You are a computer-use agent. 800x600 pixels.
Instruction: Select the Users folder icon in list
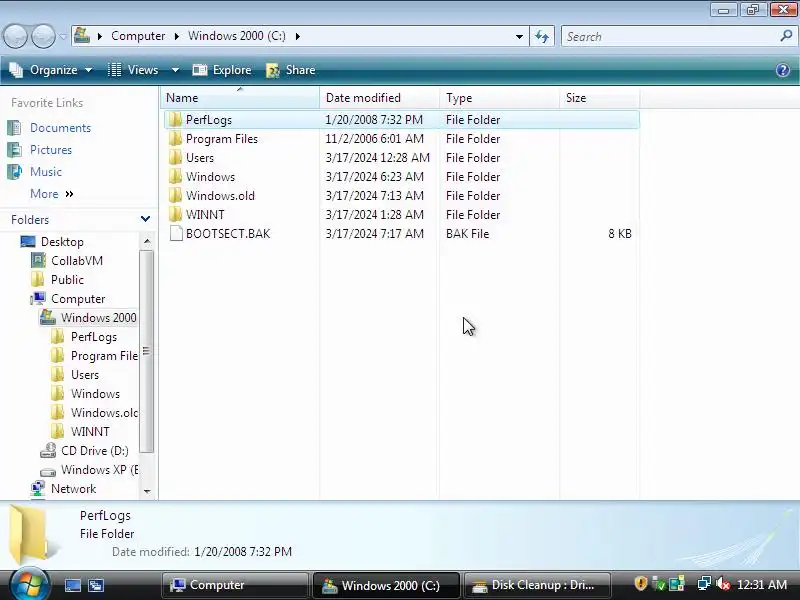tap(175, 158)
